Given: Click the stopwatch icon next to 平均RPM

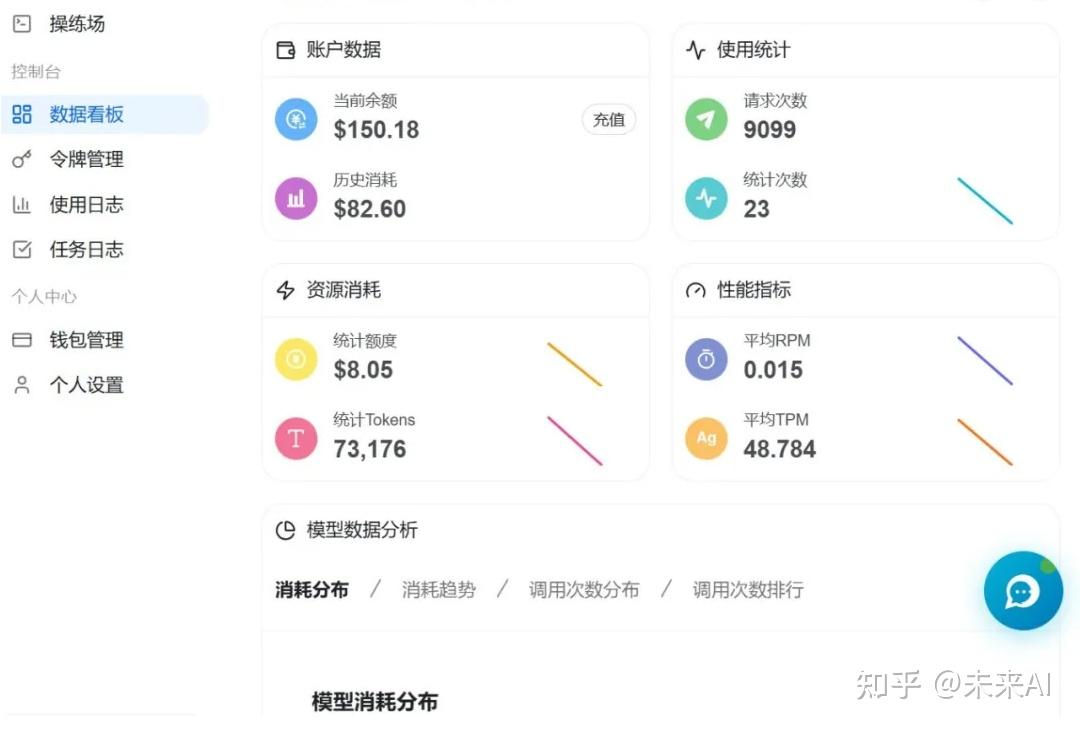Looking at the screenshot, I should (x=706, y=358).
